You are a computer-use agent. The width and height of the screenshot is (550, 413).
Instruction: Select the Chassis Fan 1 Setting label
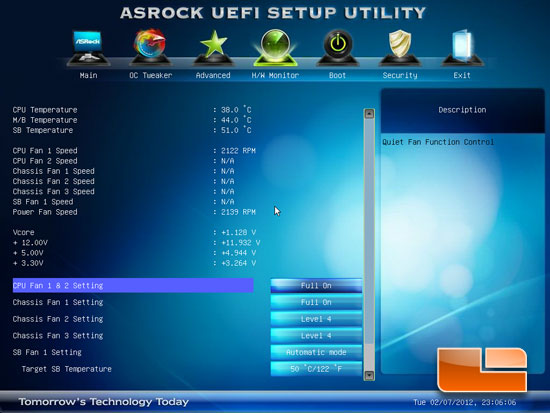click(58, 302)
